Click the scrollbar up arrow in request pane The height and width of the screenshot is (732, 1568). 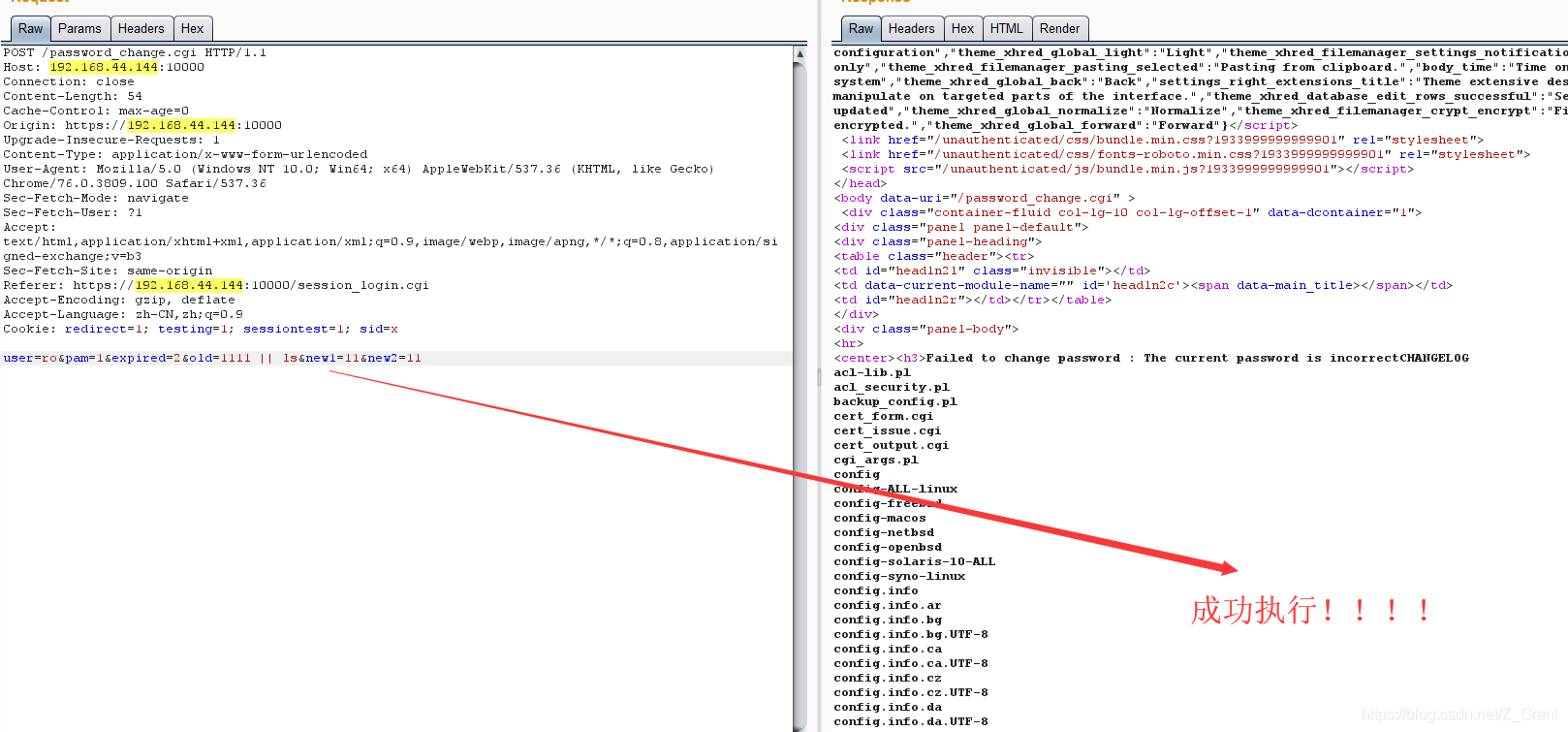pos(800,53)
